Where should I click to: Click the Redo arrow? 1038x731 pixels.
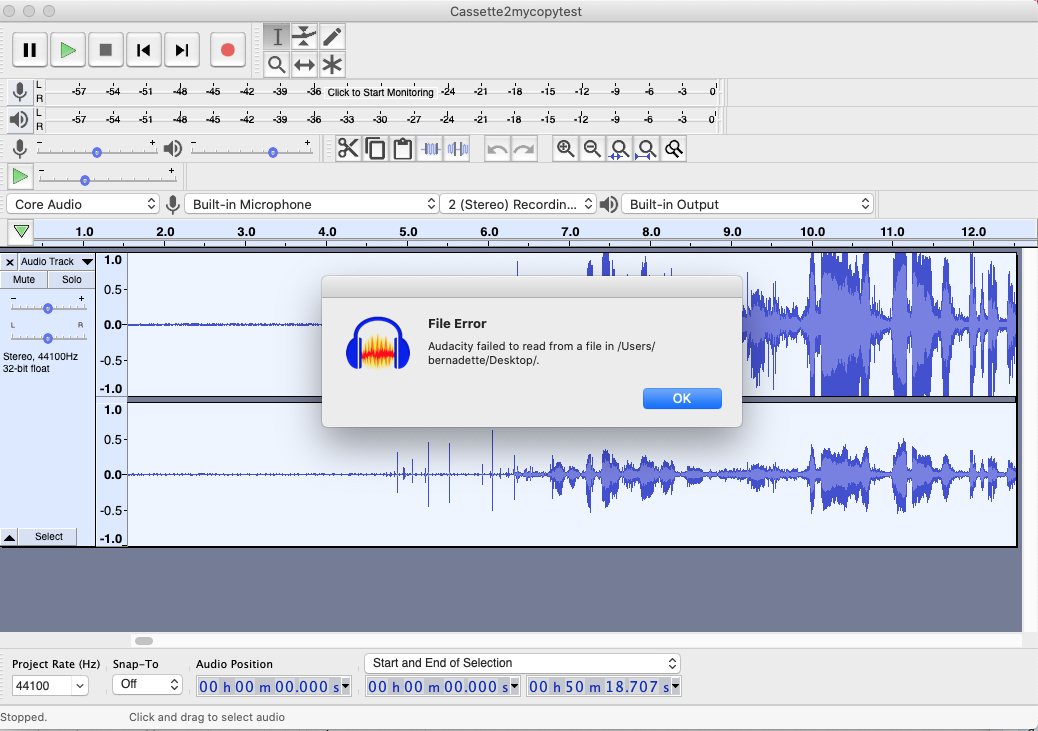524,149
